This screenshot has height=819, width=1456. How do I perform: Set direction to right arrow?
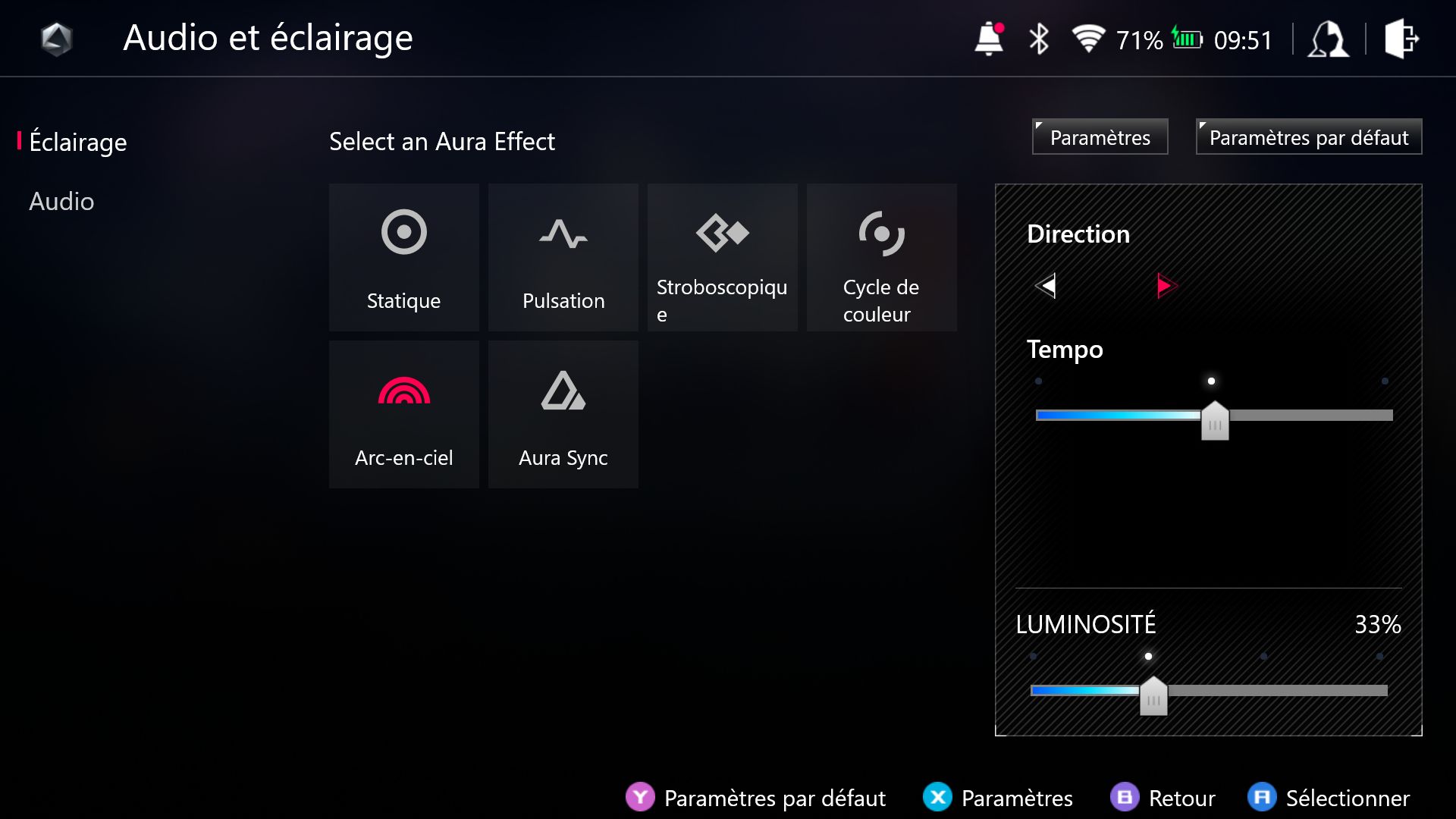pyautogui.click(x=1163, y=287)
